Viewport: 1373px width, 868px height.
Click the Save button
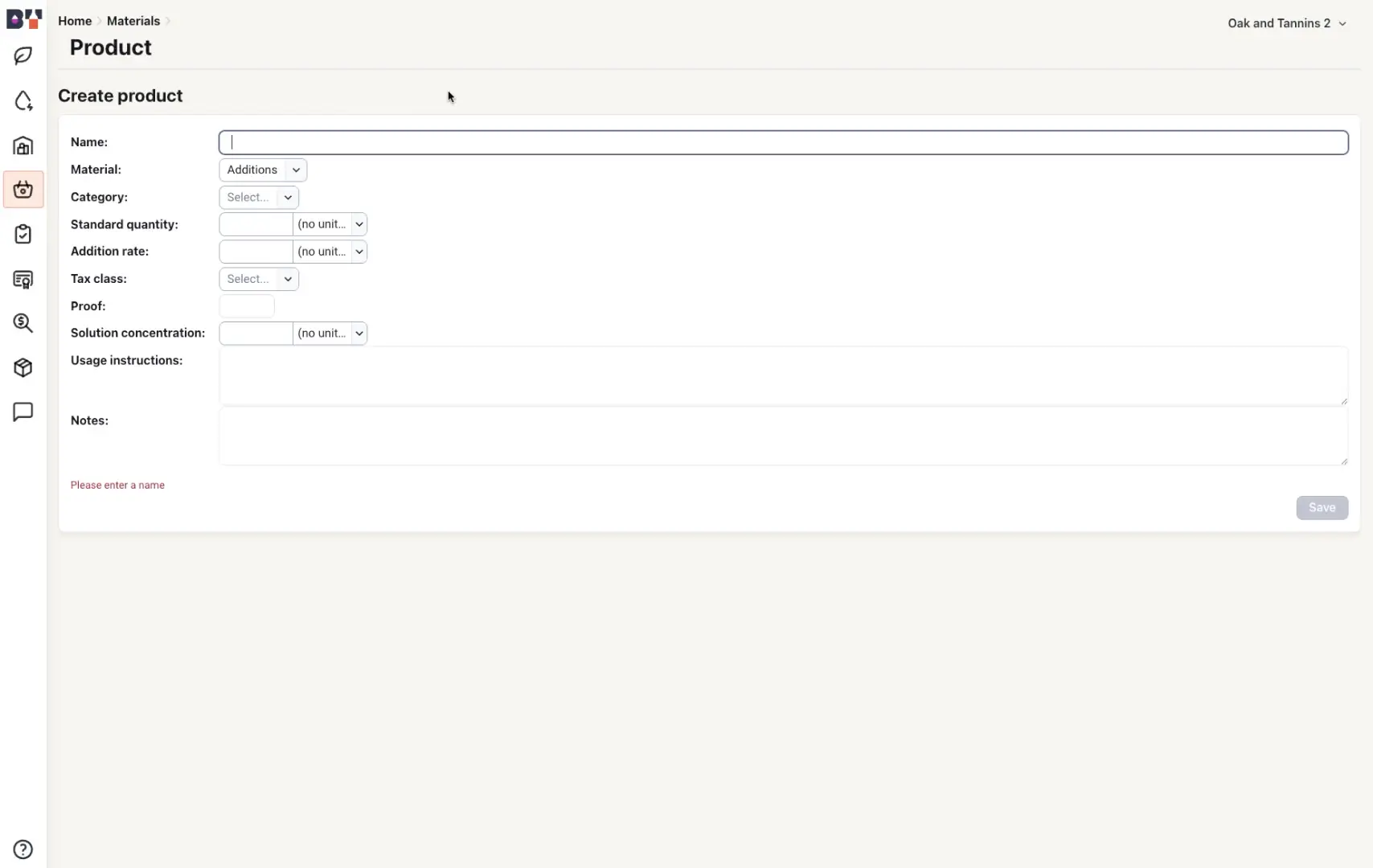[x=1322, y=507]
